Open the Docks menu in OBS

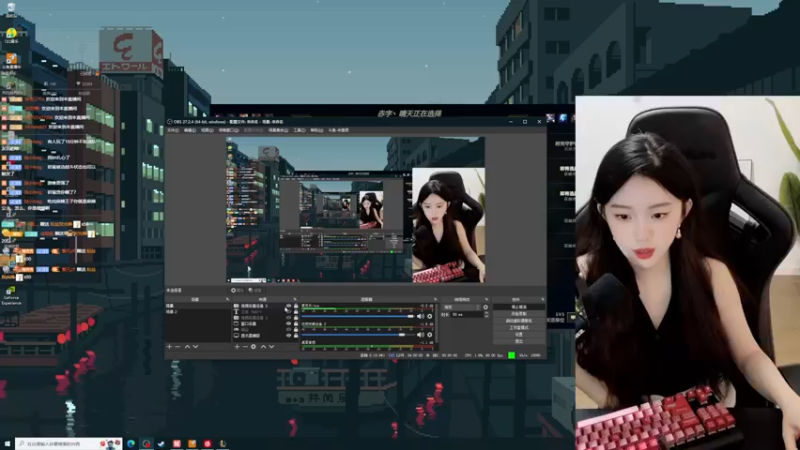coord(229,130)
